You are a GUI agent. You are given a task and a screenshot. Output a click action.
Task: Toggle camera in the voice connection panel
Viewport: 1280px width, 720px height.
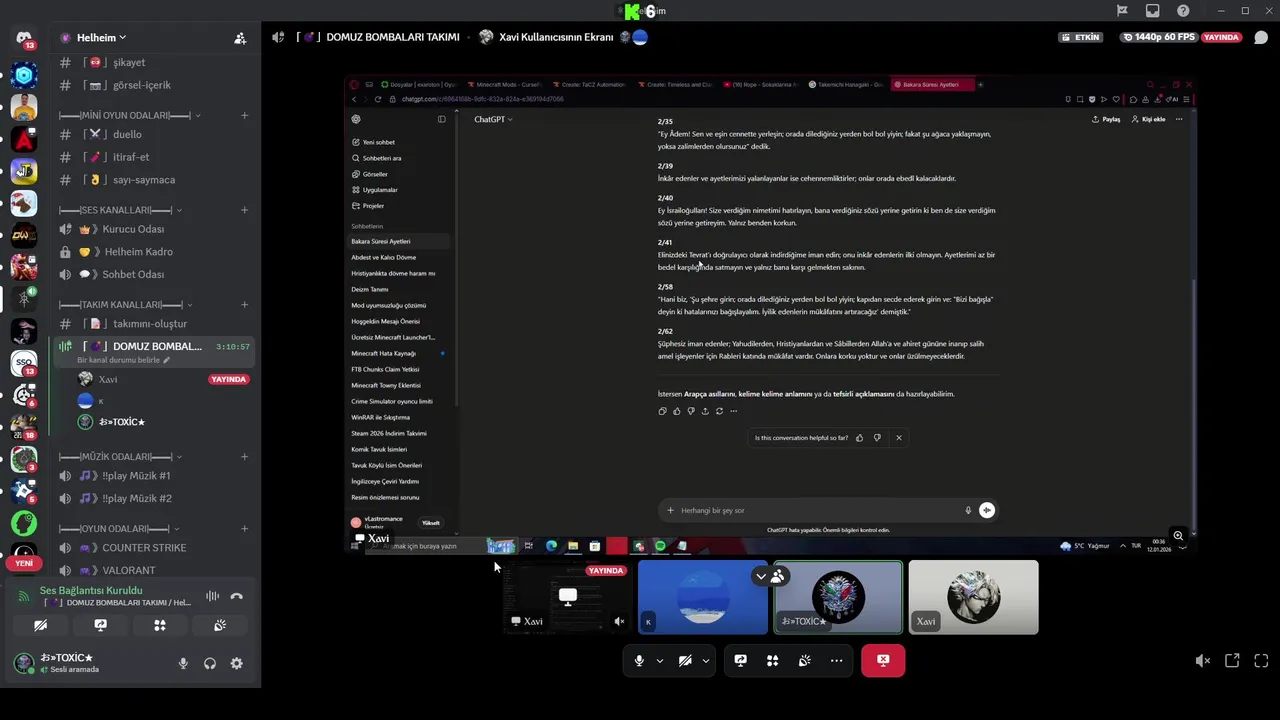point(40,625)
